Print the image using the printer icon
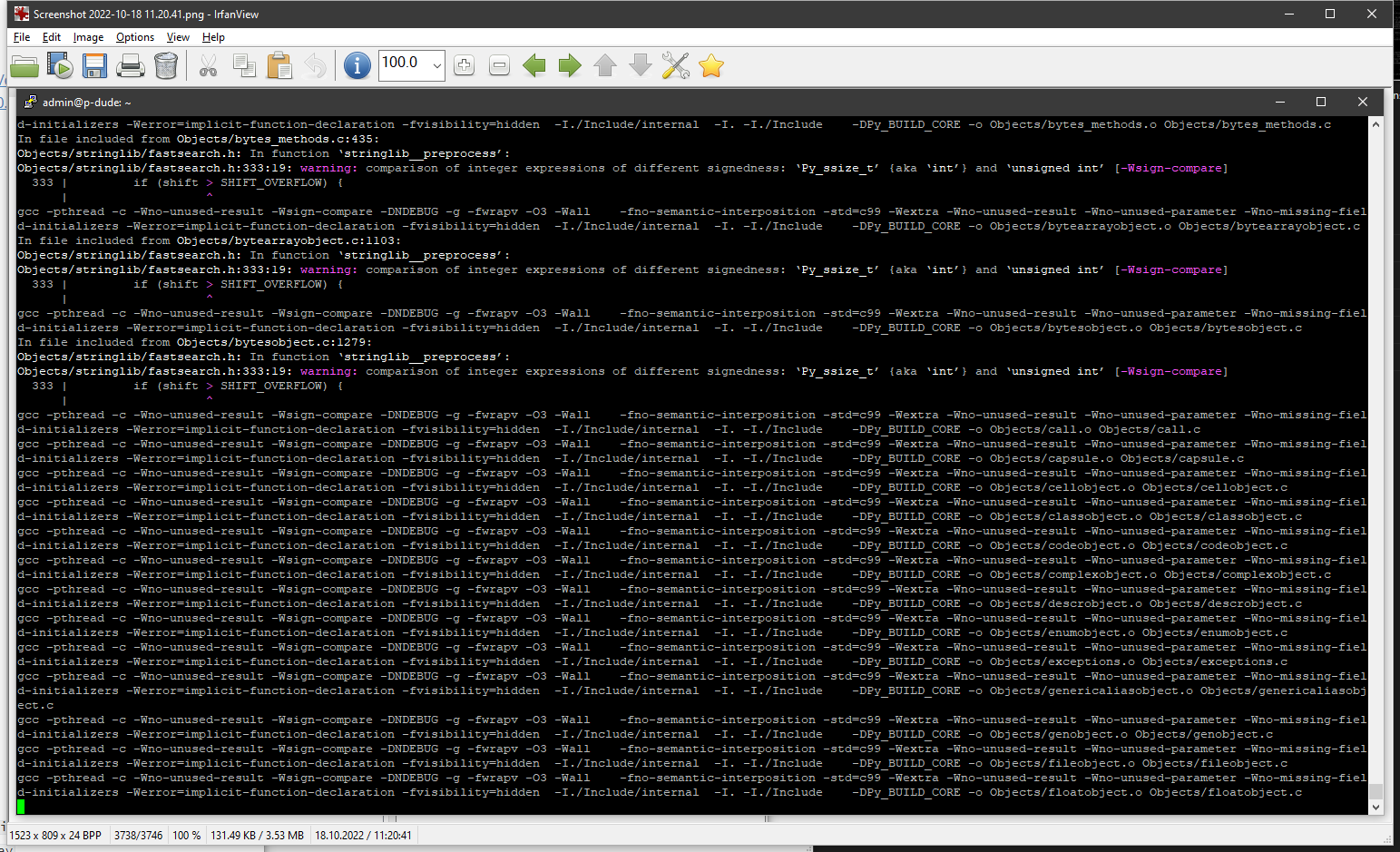 pos(130,65)
